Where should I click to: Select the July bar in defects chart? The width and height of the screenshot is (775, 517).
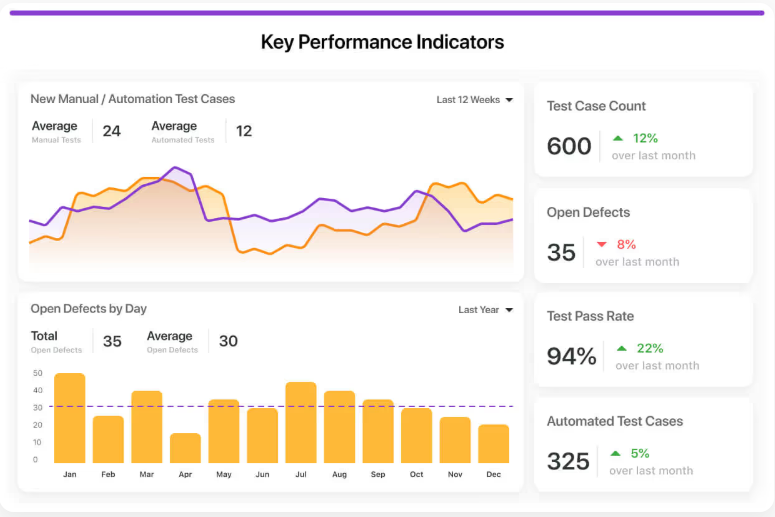click(301, 422)
